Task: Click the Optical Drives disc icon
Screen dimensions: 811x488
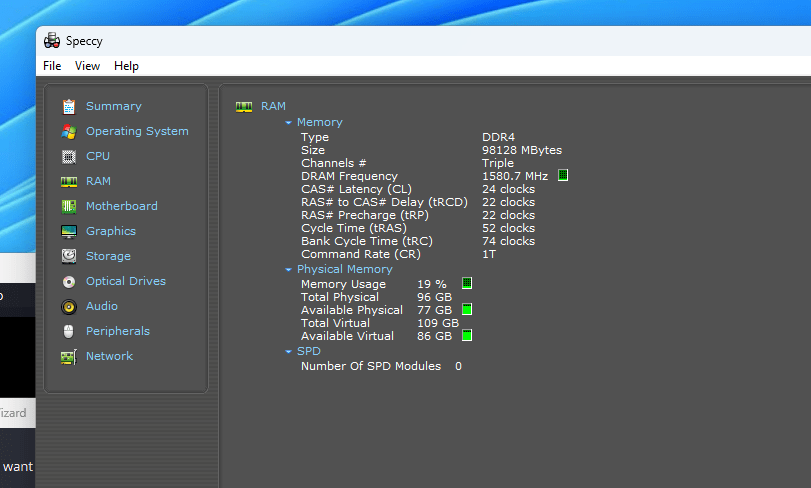Action: pos(69,281)
